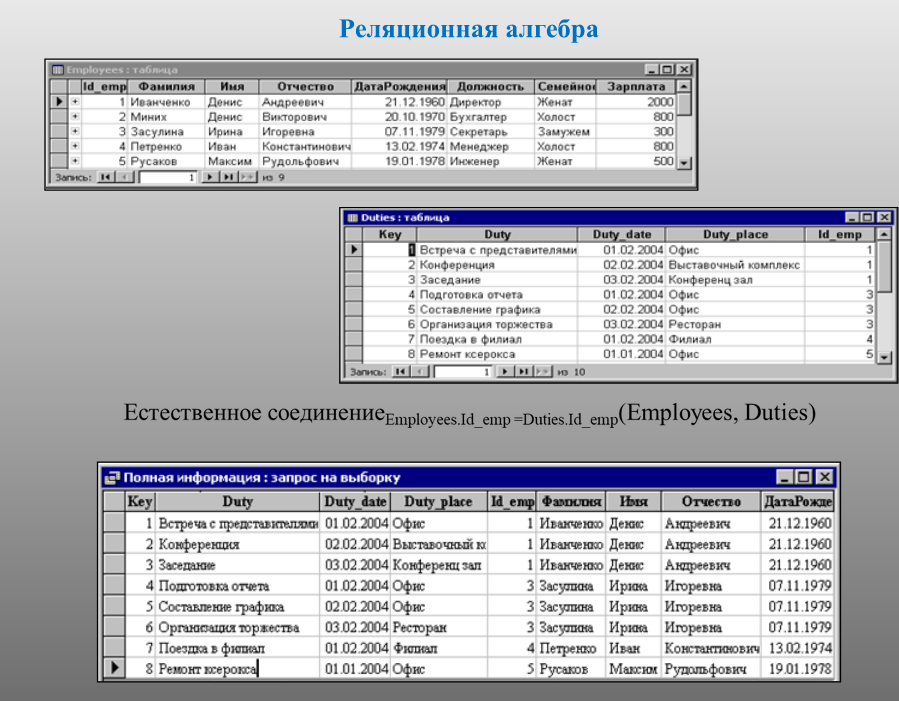
Task: Click cell 'Выставочный комплекс' in Duties table
Action: 735,265
